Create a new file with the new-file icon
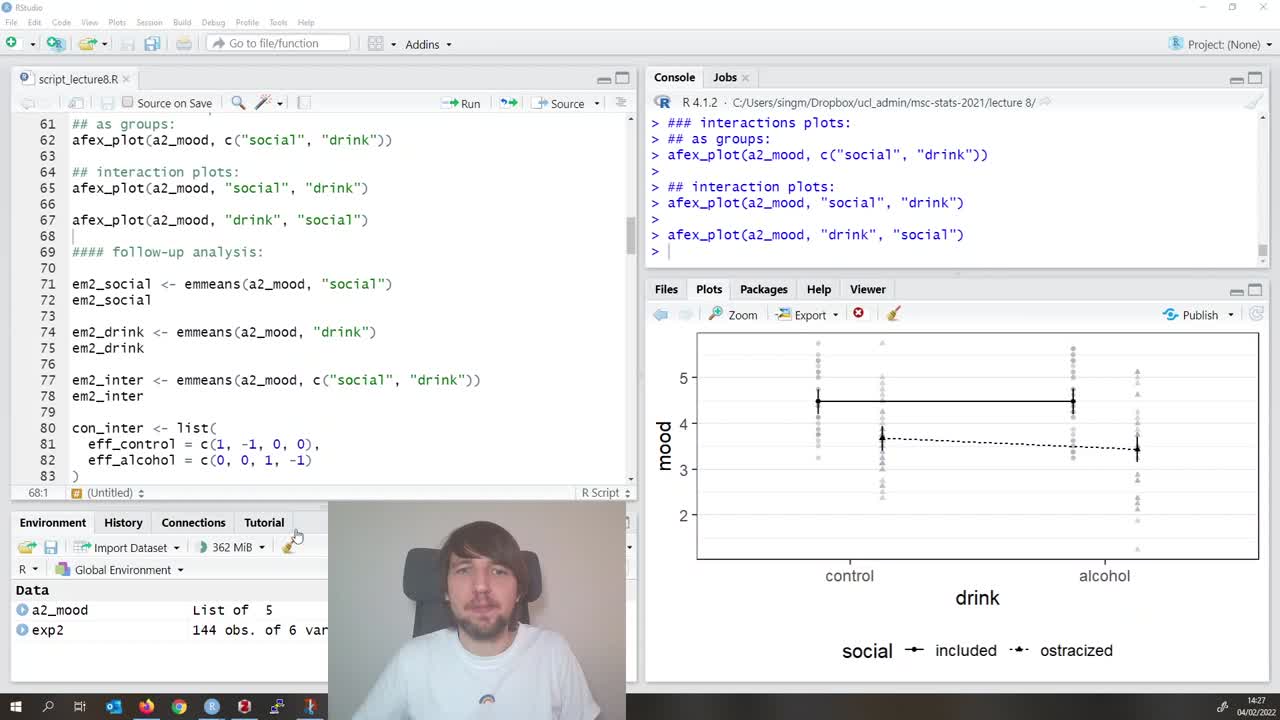1280x720 pixels. pyautogui.click(x=11, y=44)
